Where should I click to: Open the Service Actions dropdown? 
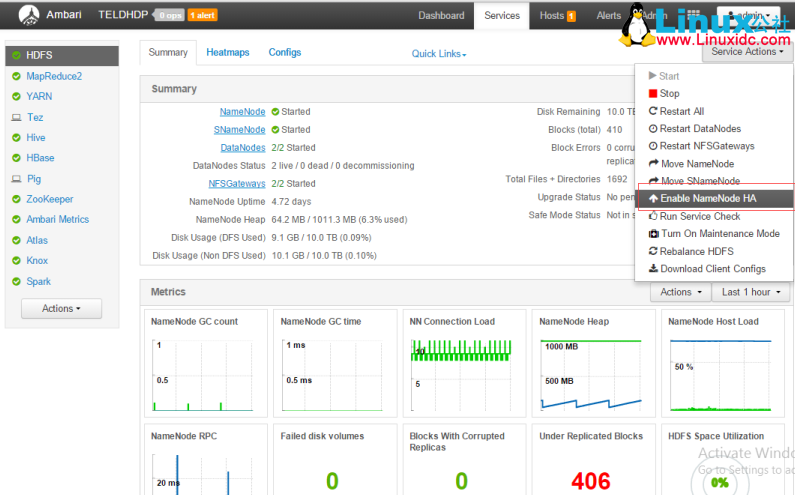(x=748, y=52)
